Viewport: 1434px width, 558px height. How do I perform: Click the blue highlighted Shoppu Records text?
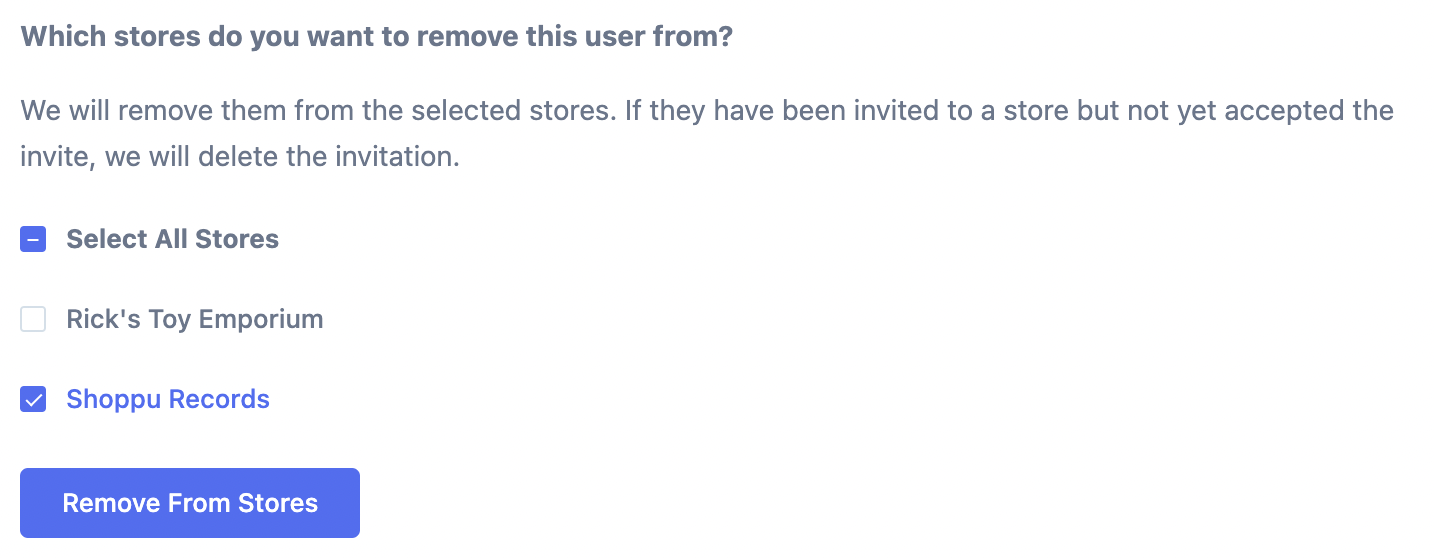pos(168,399)
